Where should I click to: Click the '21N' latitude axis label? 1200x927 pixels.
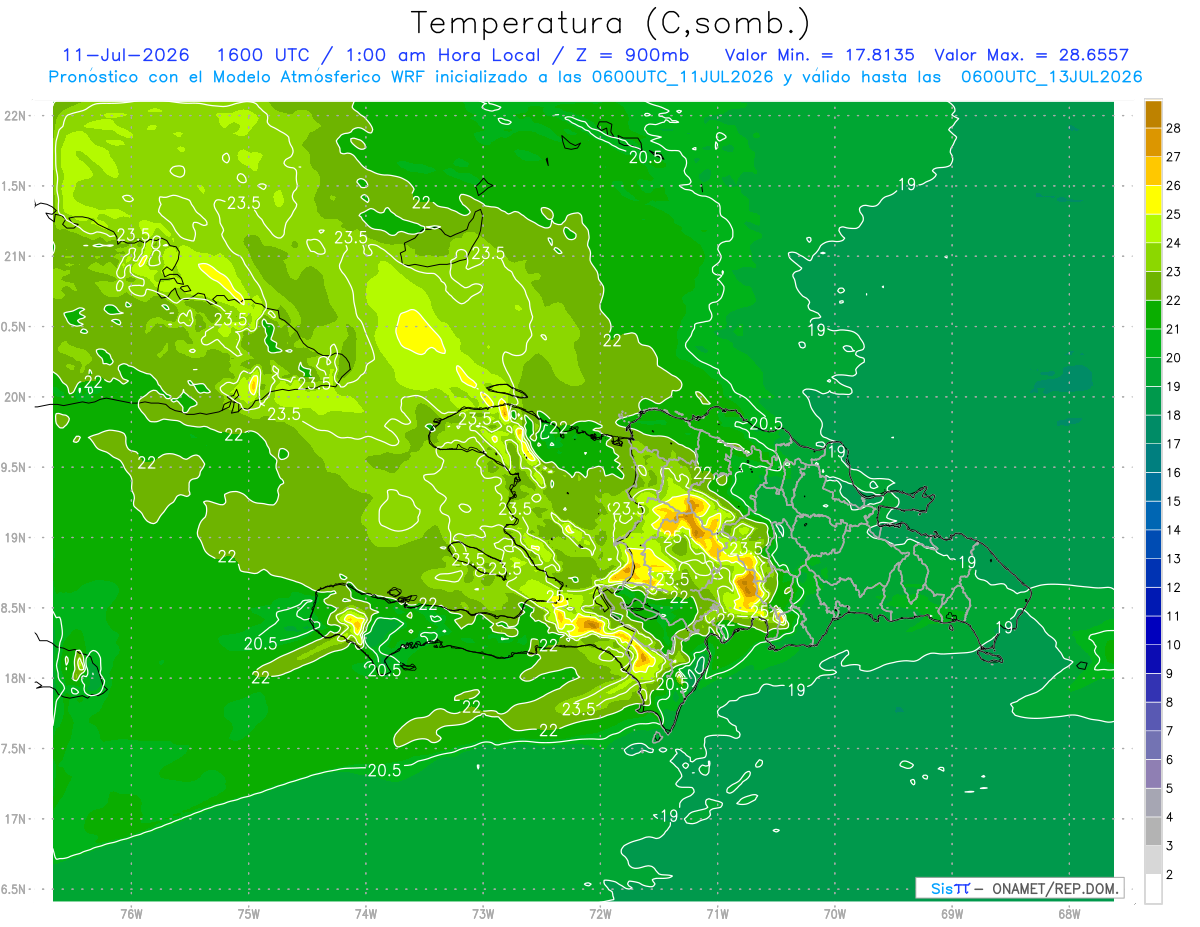pyautogui.click(x=16, y=256)
